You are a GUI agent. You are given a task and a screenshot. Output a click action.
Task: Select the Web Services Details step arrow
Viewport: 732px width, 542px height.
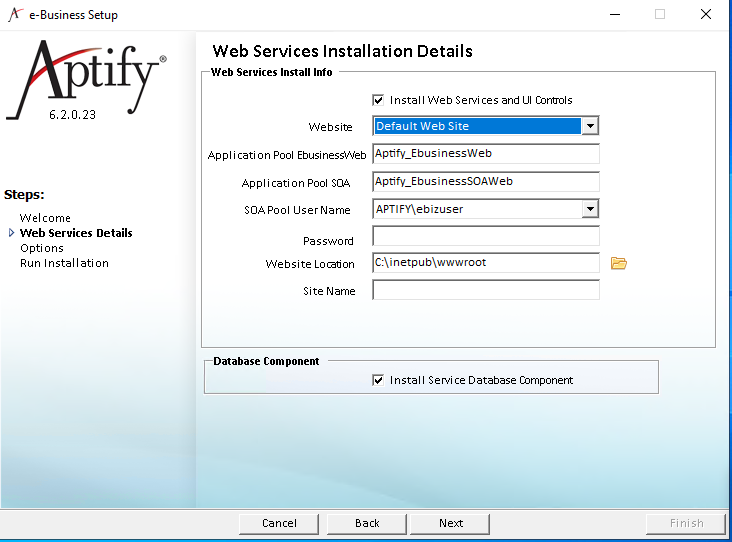point(11,232)
